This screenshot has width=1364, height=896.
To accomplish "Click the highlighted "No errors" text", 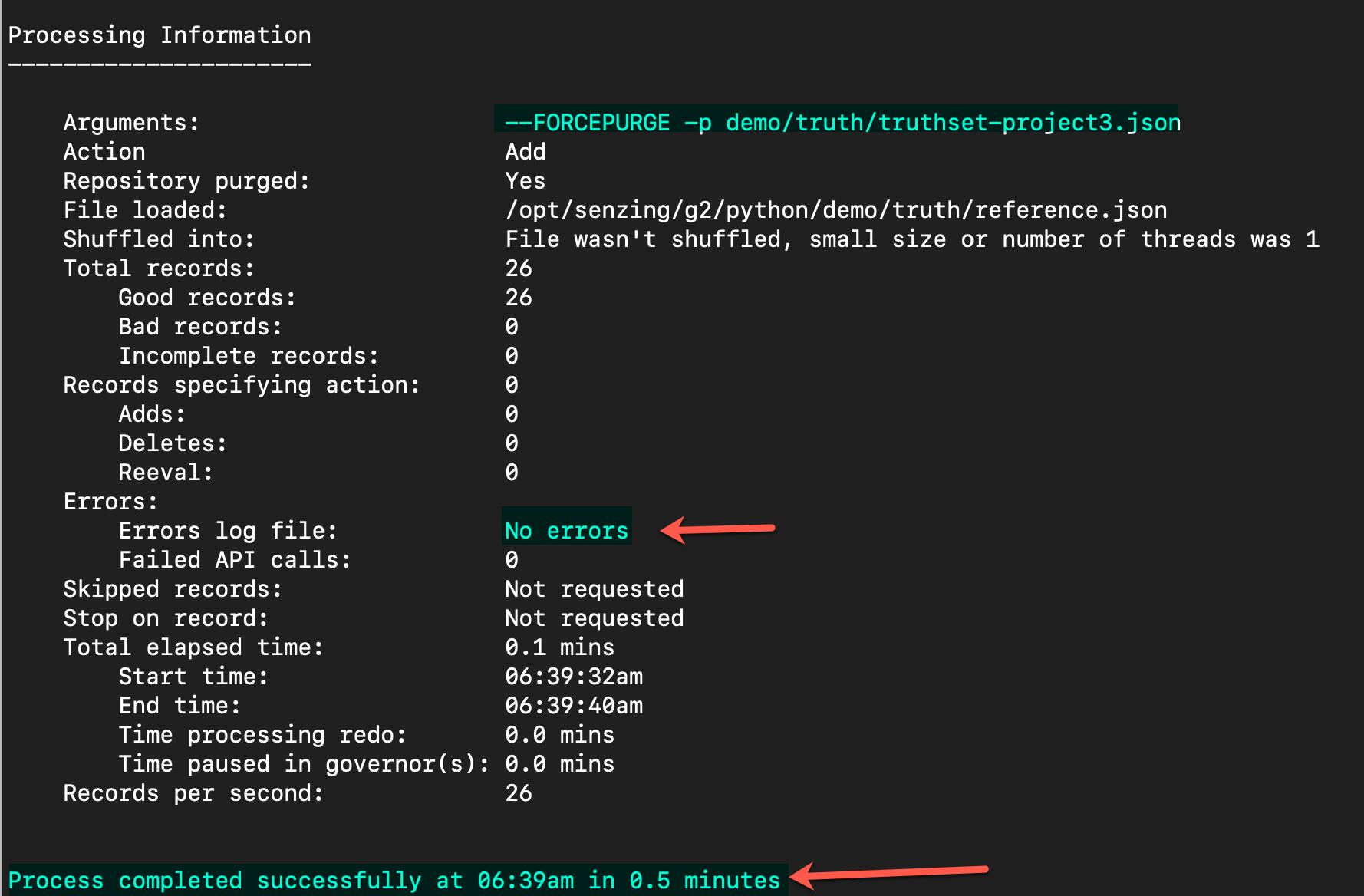I will pos(566,530).
